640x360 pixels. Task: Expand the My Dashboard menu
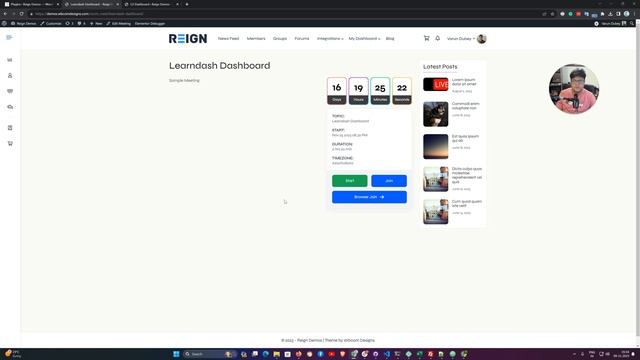(x=364, y=39)
